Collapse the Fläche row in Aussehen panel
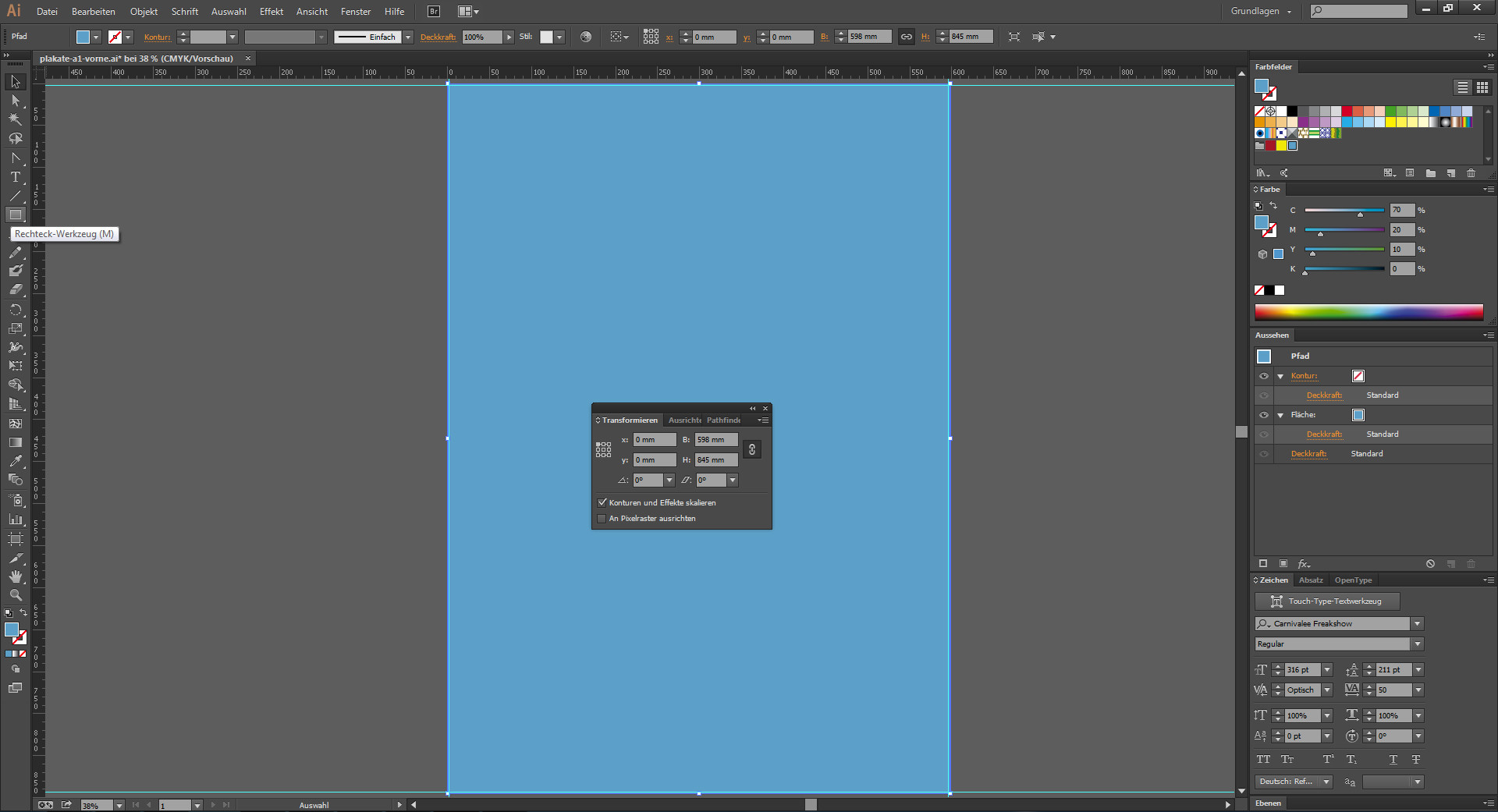Image resolution: width=1498 pixels, height=812 pixels. coord(1280,415)
